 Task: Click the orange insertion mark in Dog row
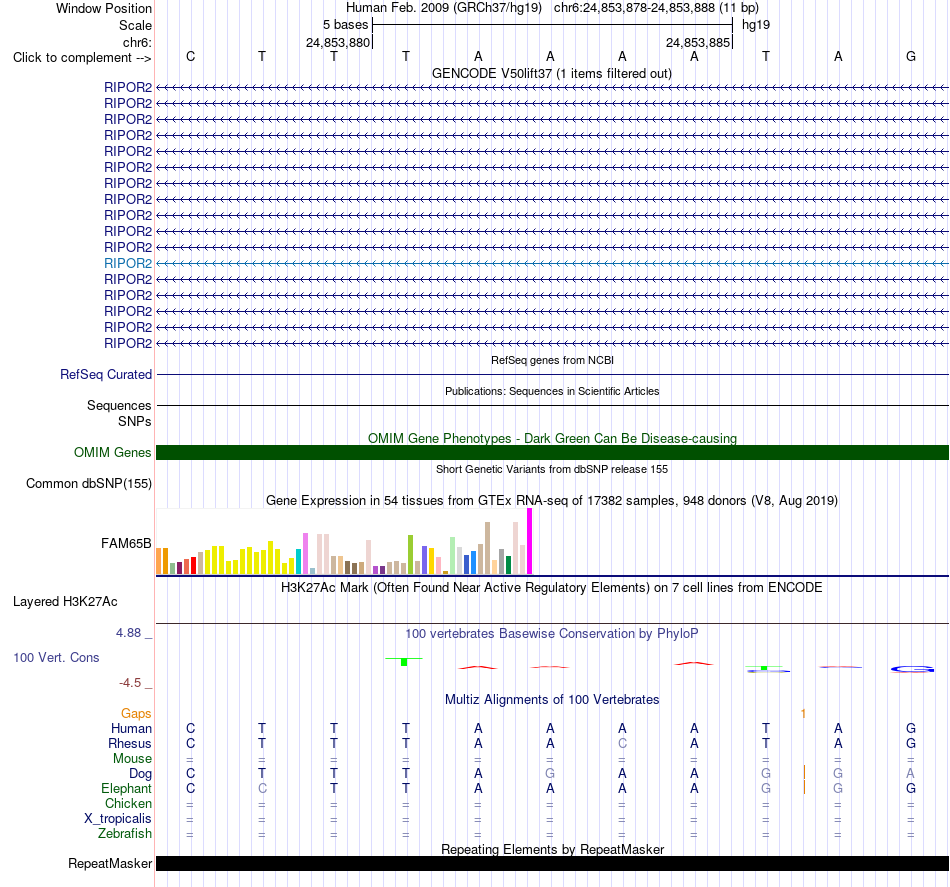(x=804, y=772)
